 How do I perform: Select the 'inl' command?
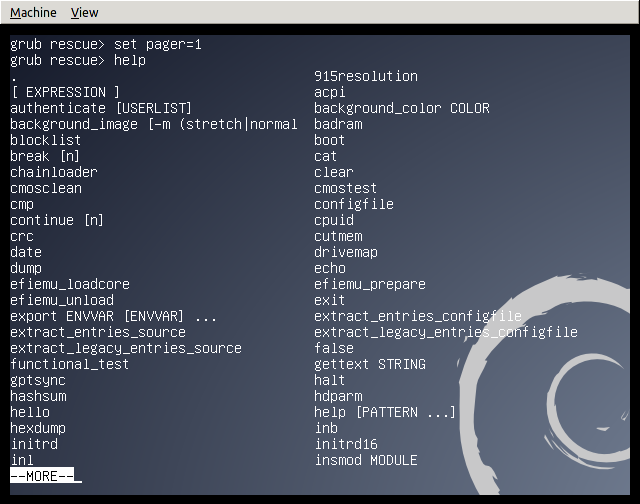(x=22, y=460)
